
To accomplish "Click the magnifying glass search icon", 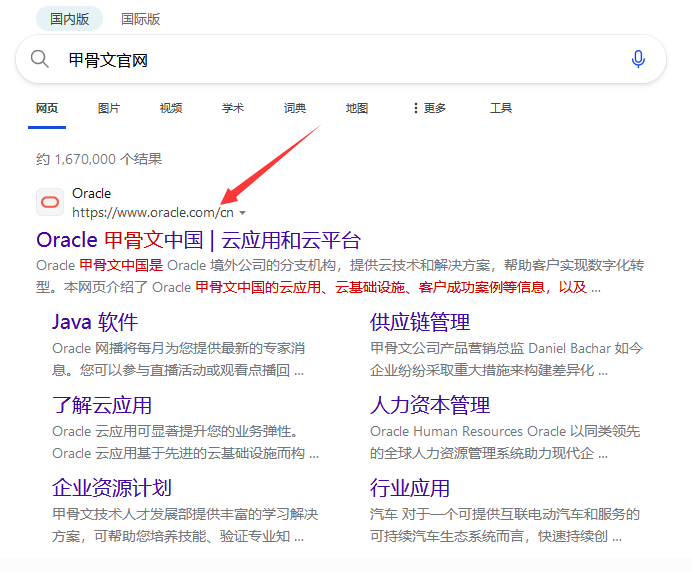I will point(40,60).
